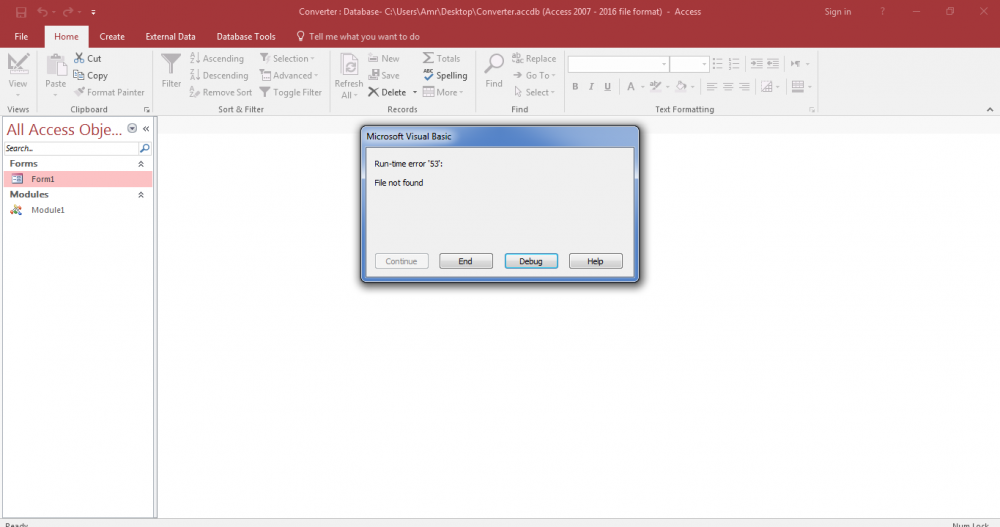
Task: Click the Filter funnel icon
Action: pyautogui.click(x=171, y=66)
